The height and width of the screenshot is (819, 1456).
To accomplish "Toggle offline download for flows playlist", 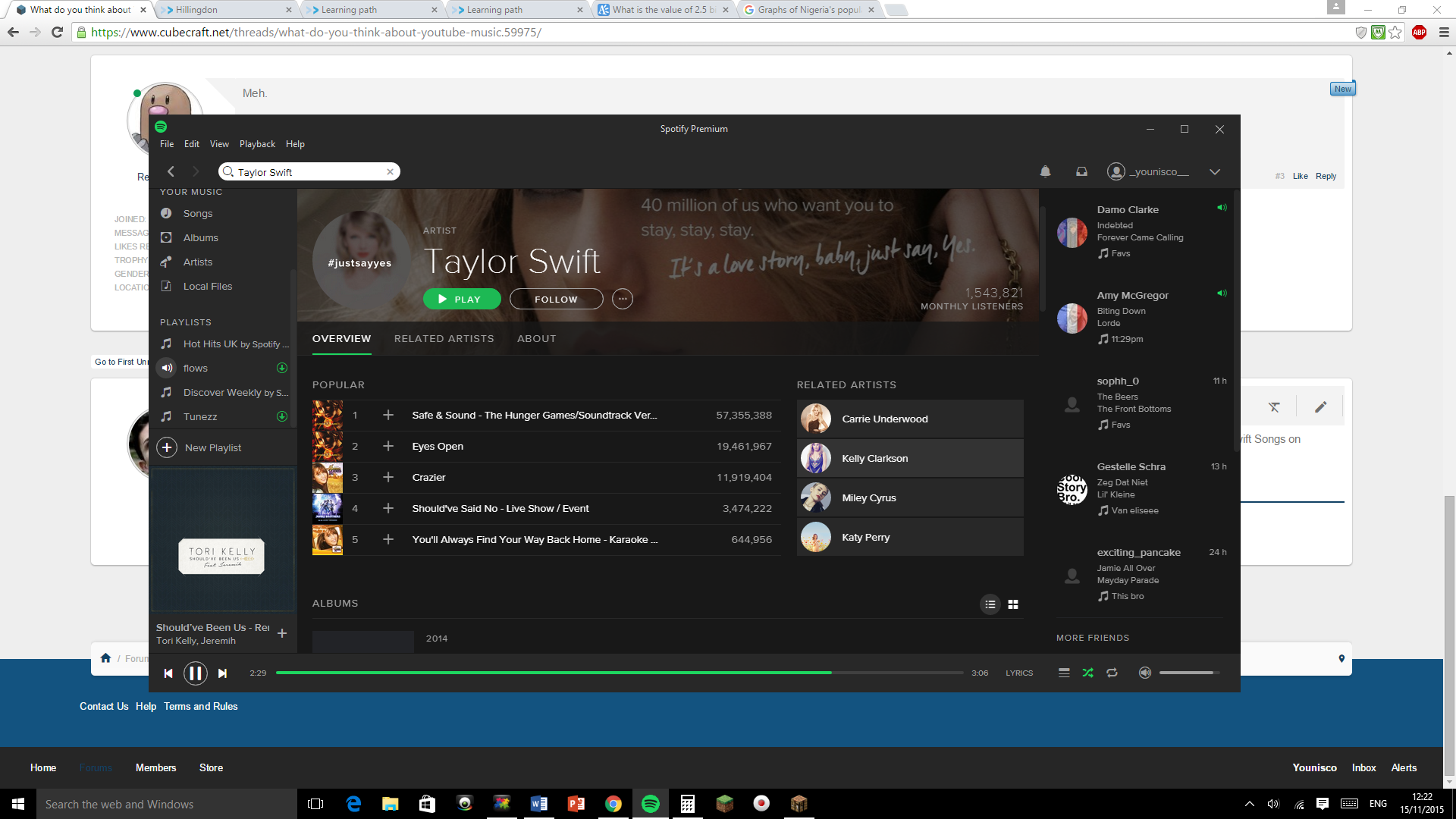I will click(x=282, y=368).
